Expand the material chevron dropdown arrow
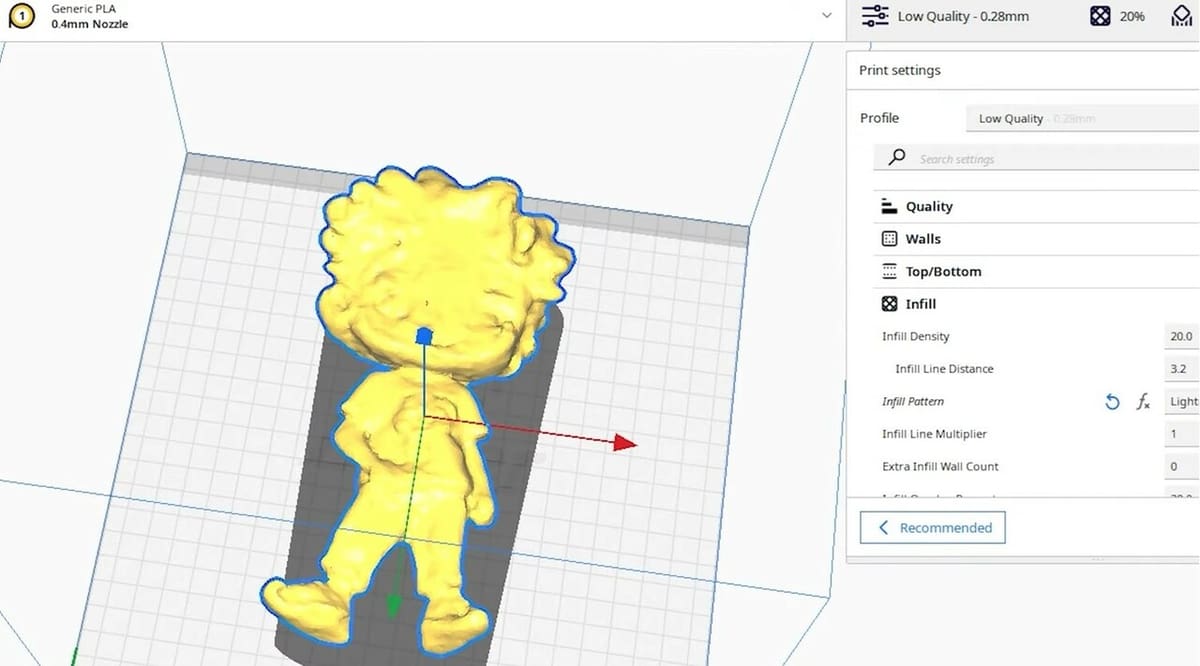Viewport: 1200px width, 666px height. 826,16
